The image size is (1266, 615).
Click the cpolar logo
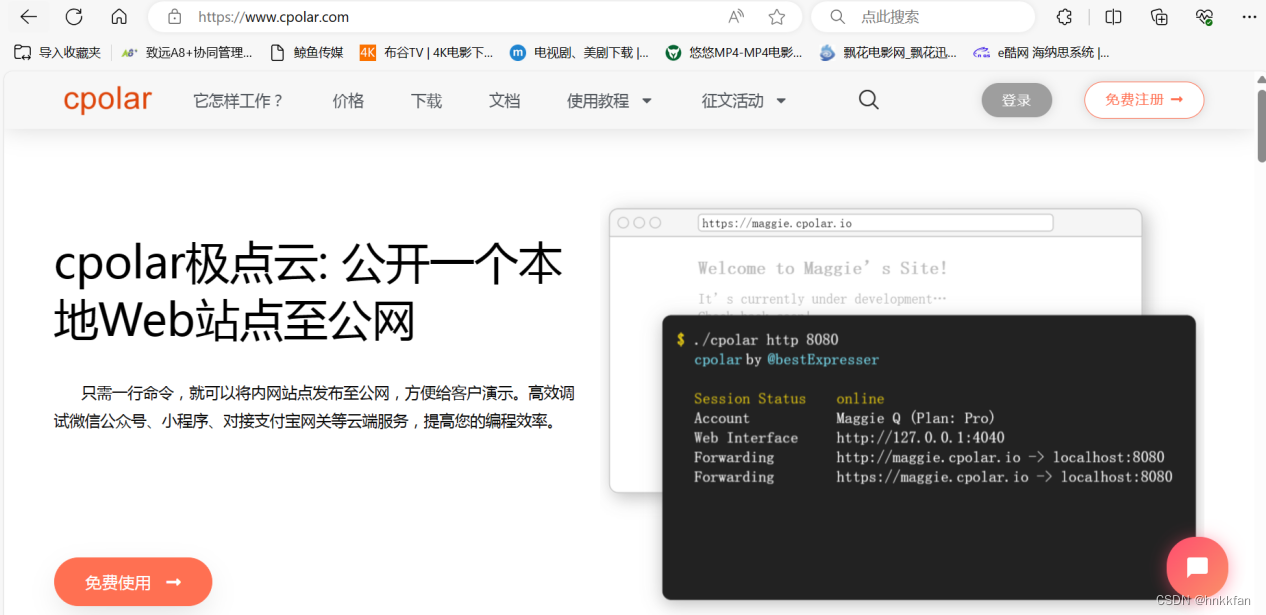point(107,100)
